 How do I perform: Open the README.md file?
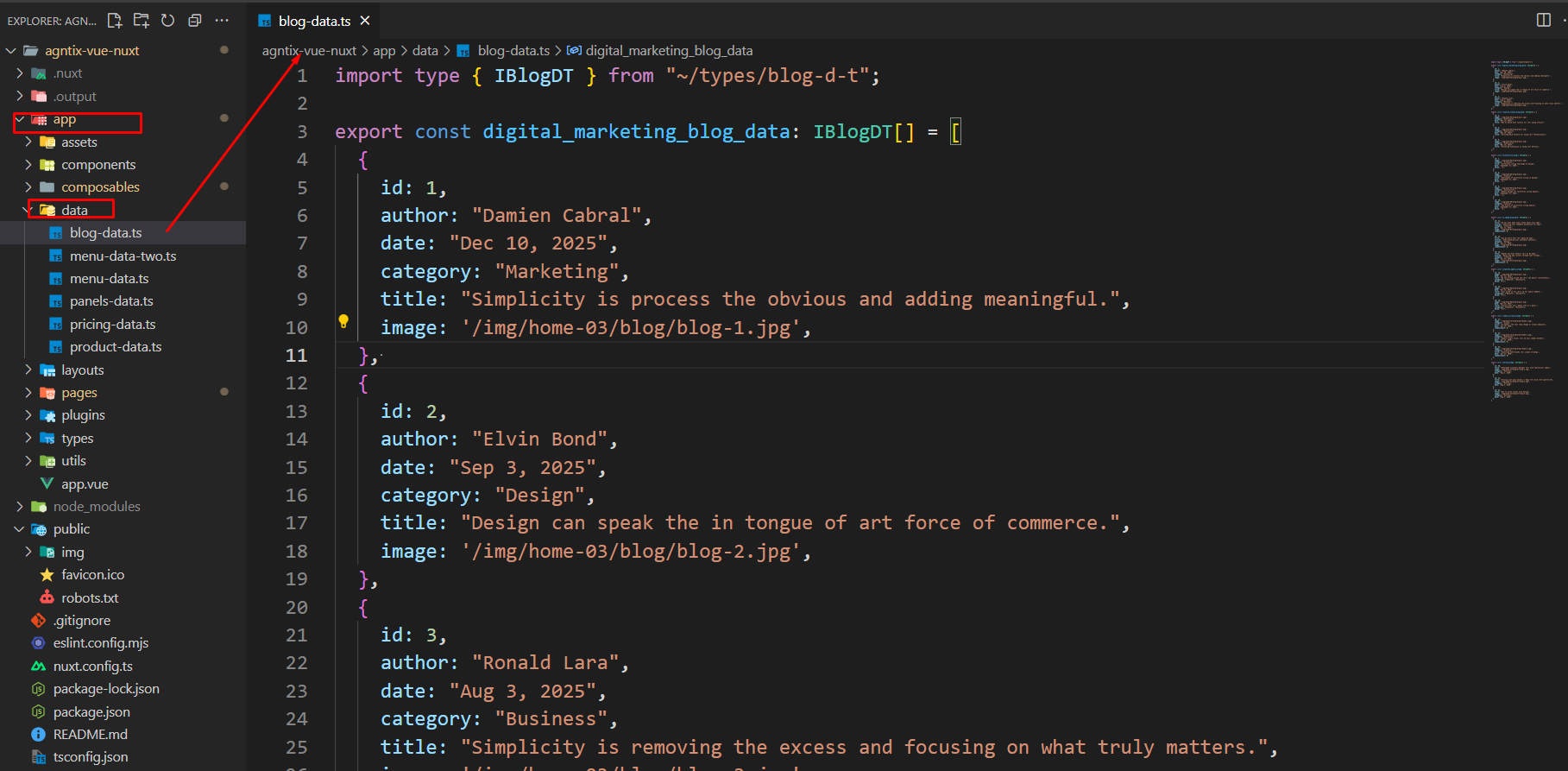(90, 735)
